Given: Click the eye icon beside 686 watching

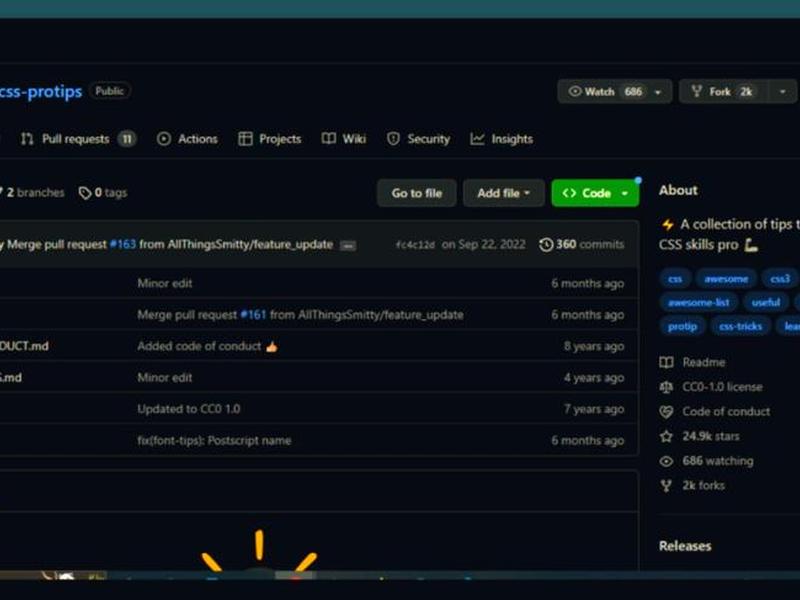Looking at the screenshot, I should [666, 461].
